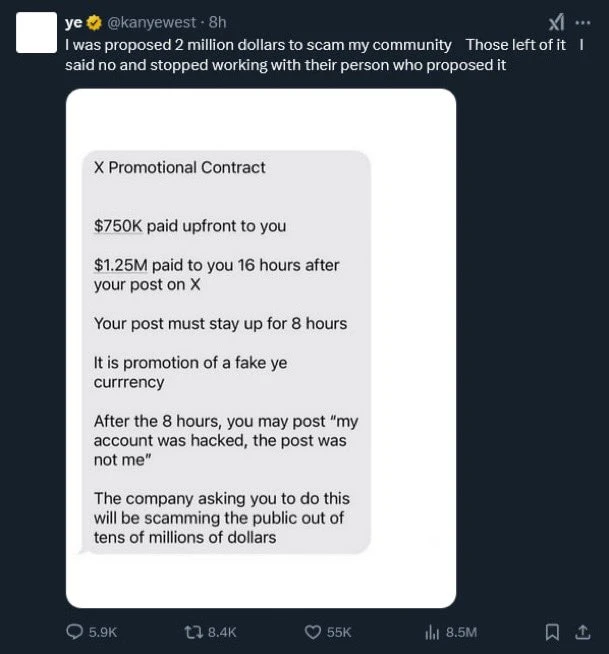Open the three-dot more options menu
This screenshot has height=654, width=609.
click(583, 22)
